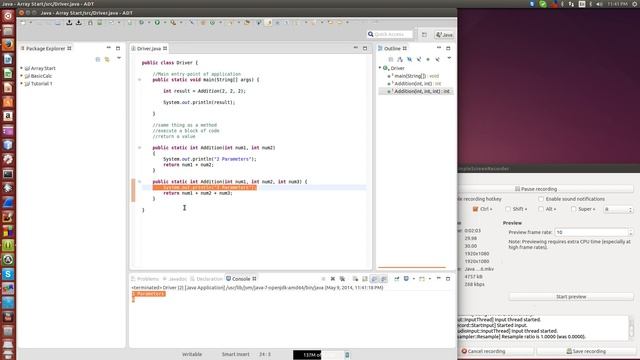The image size is (640, 360).
Task: Toggle Hide Static members in Outline toolbar
Action: tap(419, 60)
